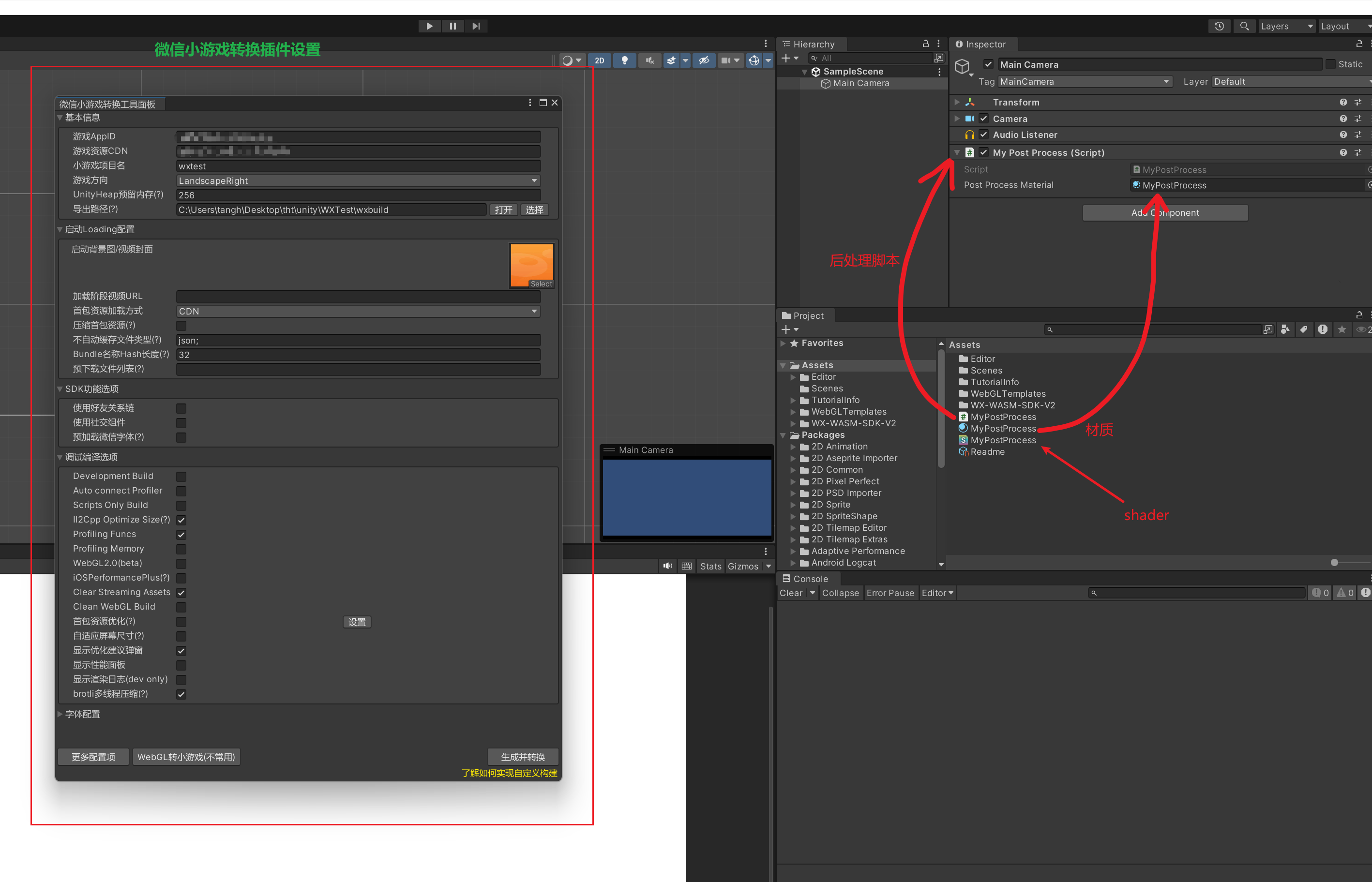Toggle the 2D scene view button
This screenshot has height=882, width=1372.
599,60
